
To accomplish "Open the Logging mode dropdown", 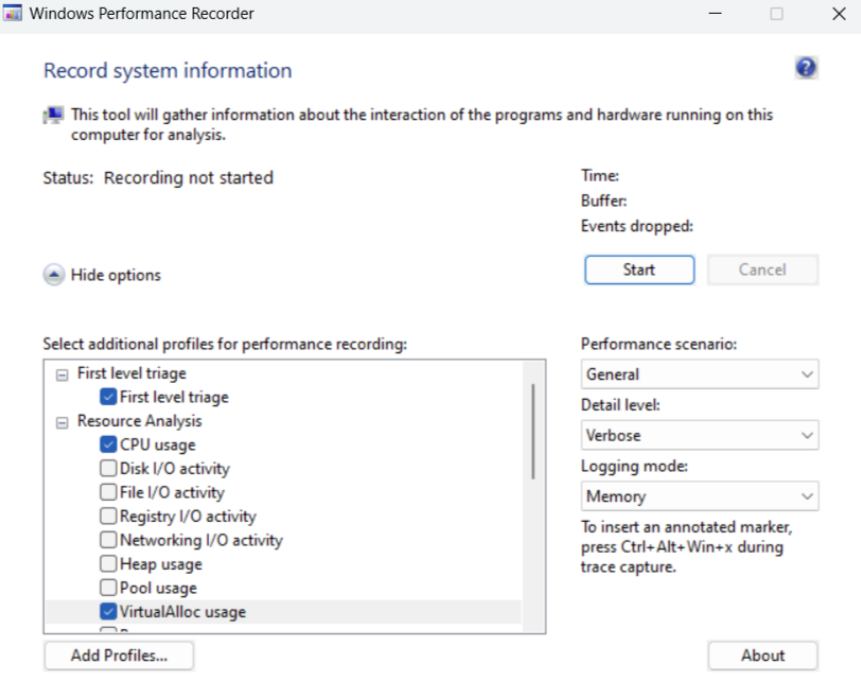I will (x=700, y=496).
